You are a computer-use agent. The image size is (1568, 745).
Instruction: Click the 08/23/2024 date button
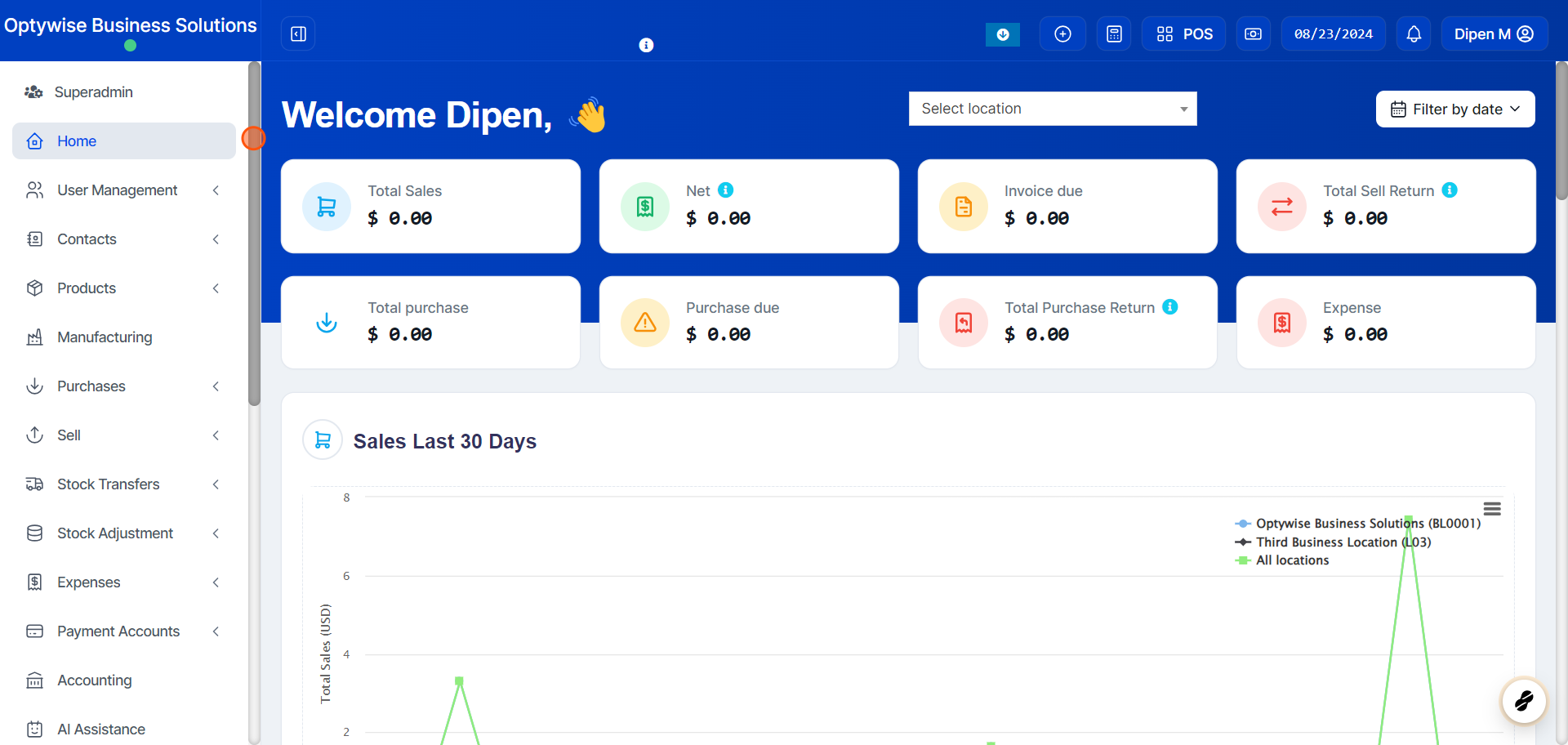pos(1334,33)
